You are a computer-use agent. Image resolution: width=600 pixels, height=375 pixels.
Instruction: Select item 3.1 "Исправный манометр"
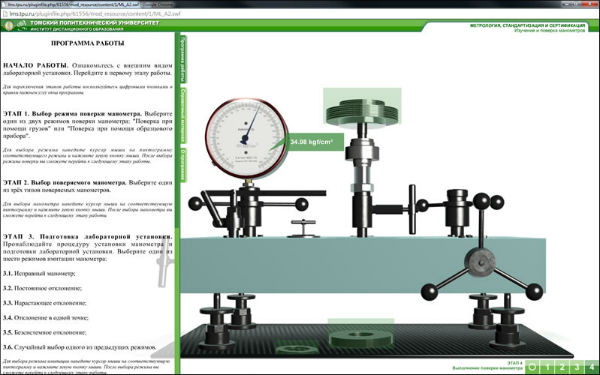coord(39,274)
